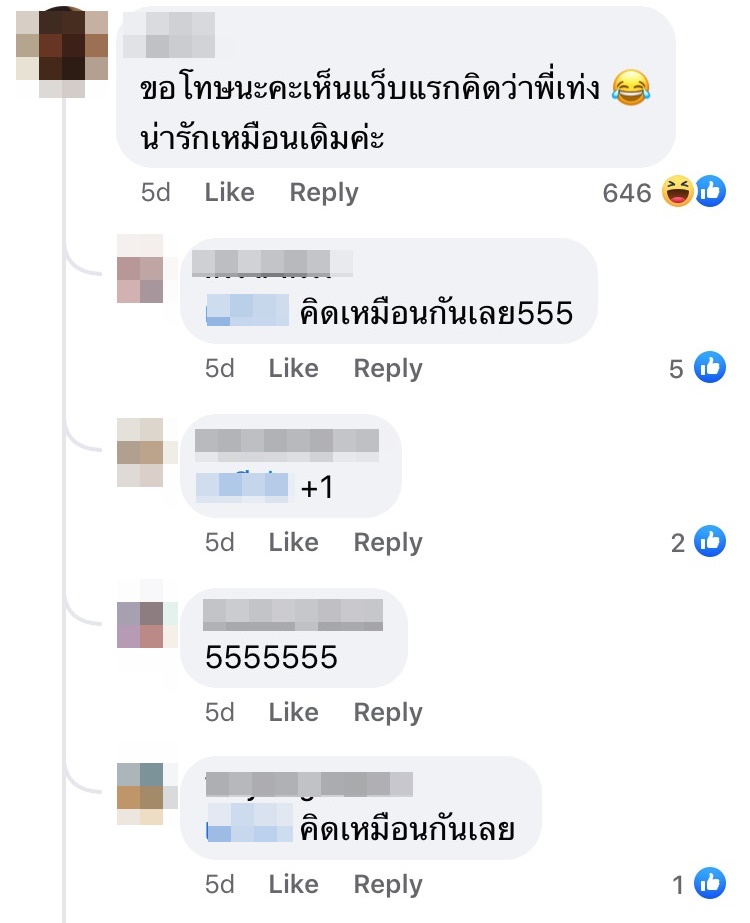Click the laughing reaction icon beside 646
The width and height of the screenshot is (750, 923).
tap(678, 191)
